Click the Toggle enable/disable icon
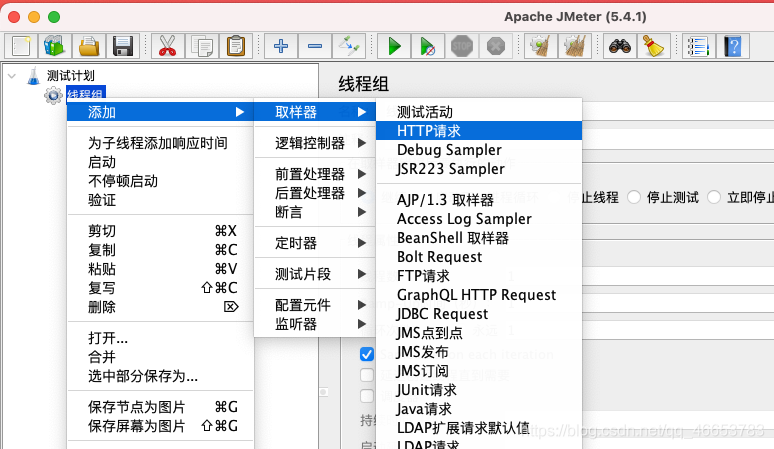The height and width of the screenshot is (449, 774). tap(348, 46)
